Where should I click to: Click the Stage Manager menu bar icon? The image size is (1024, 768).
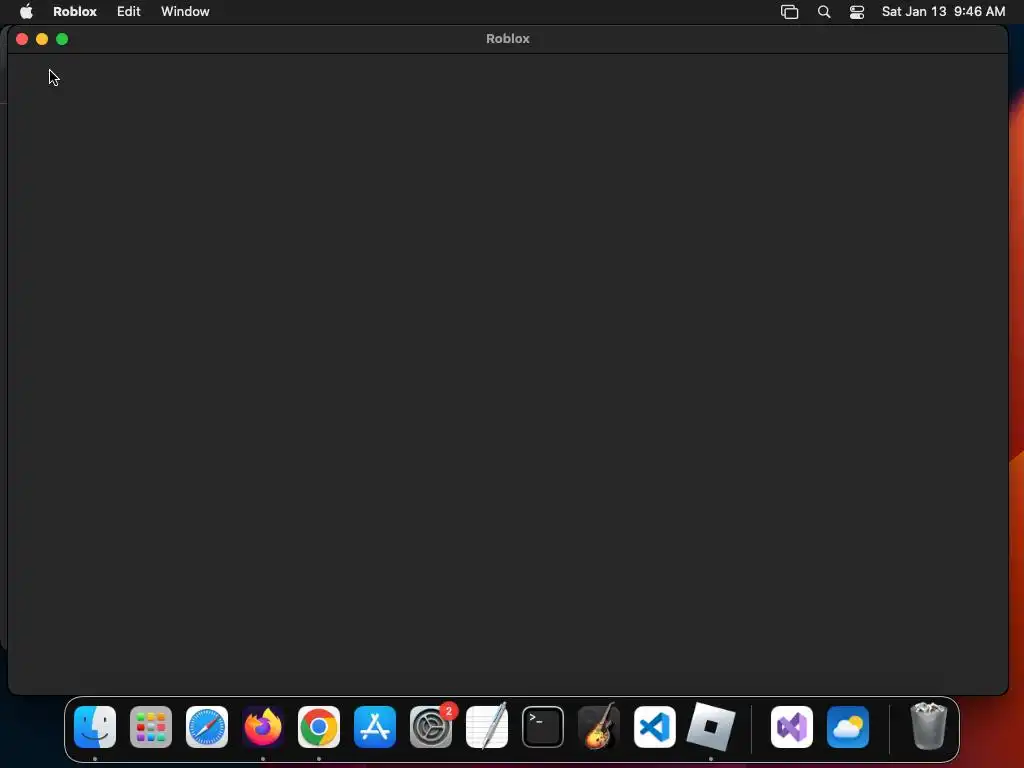tap(790, 12)
